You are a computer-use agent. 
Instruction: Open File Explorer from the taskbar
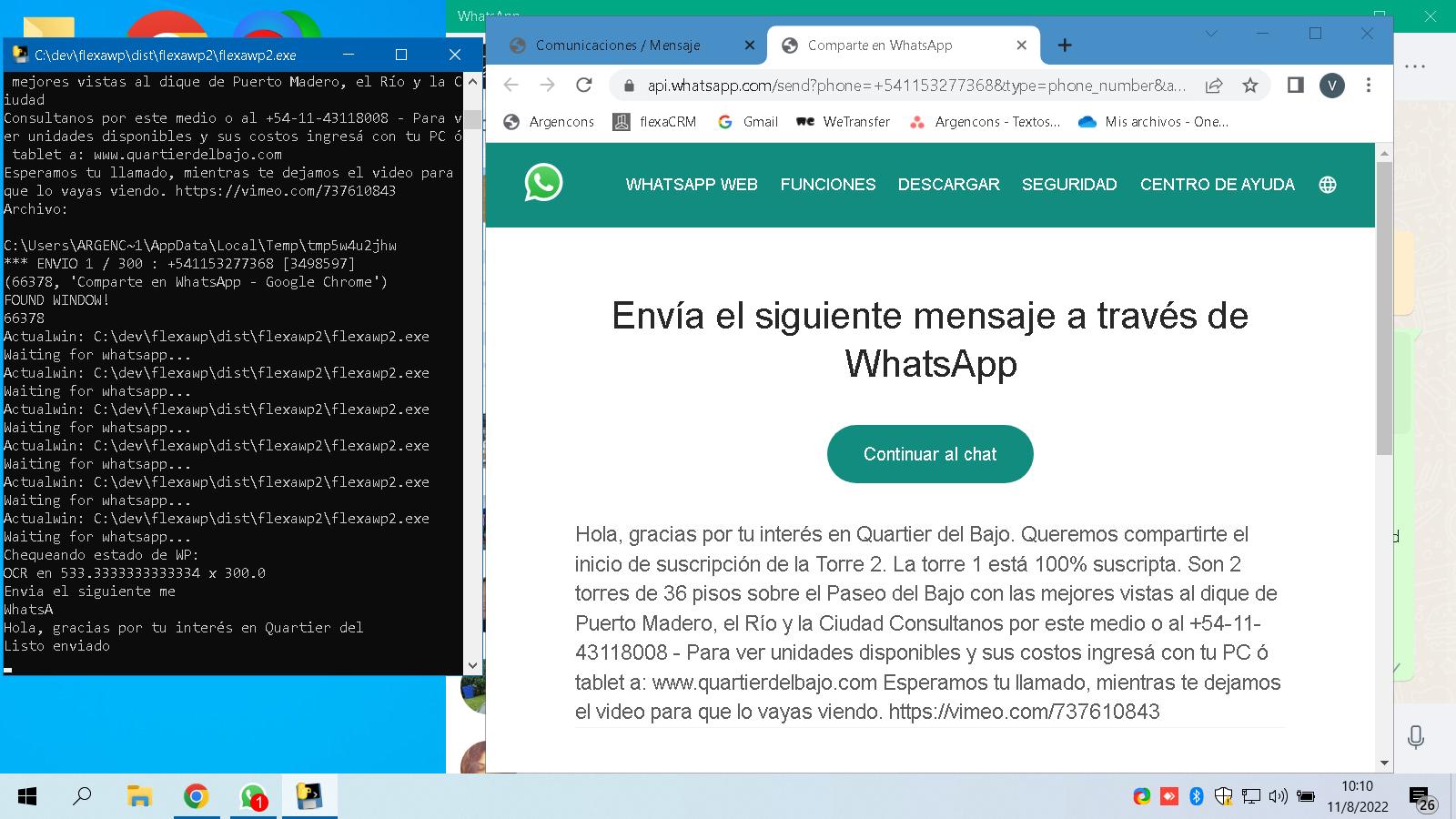[138, 797]
